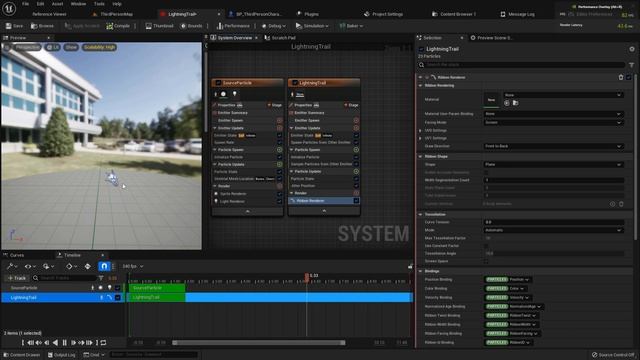This screenshot has height=360, width=640.
Task: Open the Asset menu
Action: (x=57, y=4)
